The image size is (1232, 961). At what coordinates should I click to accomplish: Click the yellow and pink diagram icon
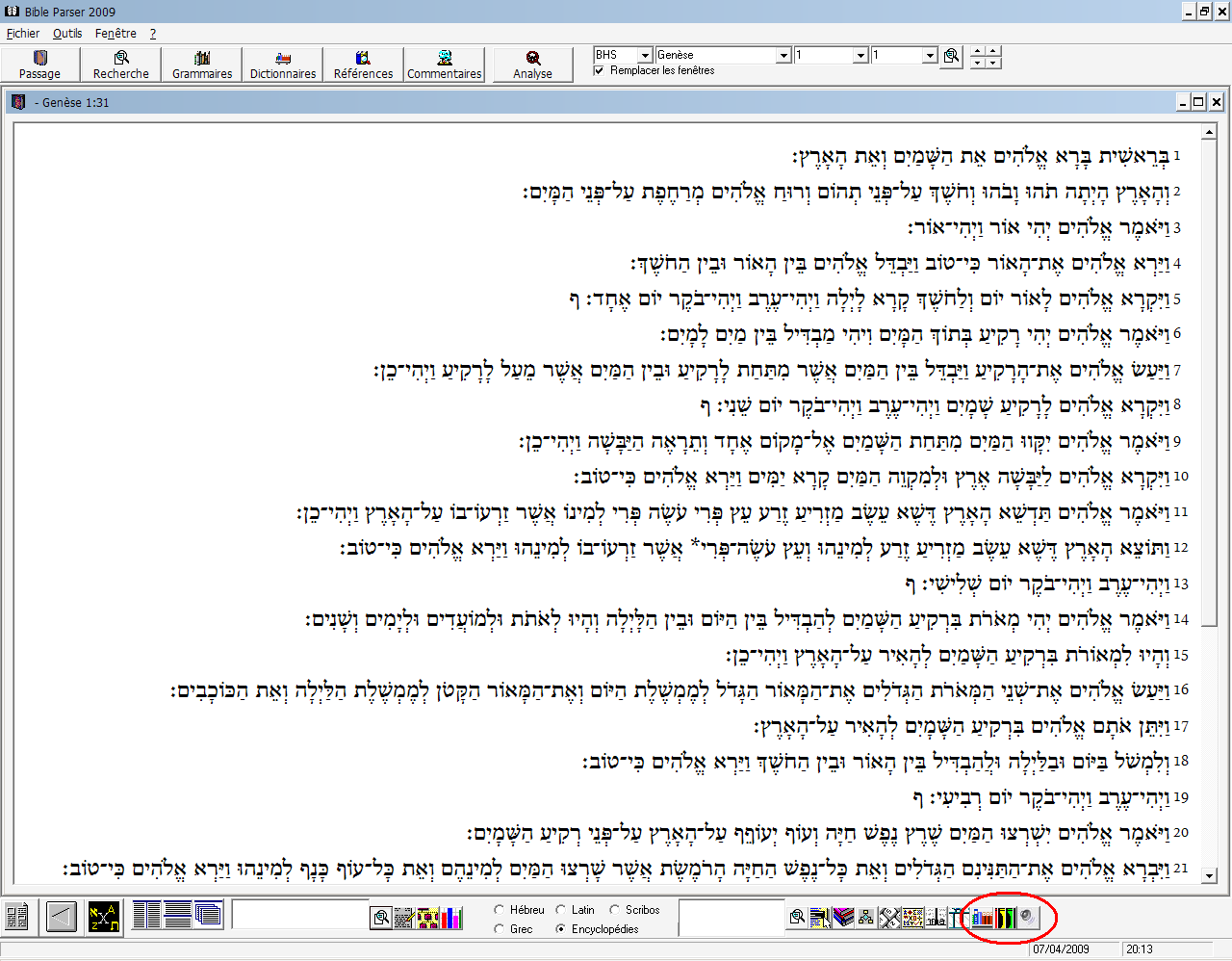tap(428, 918)
